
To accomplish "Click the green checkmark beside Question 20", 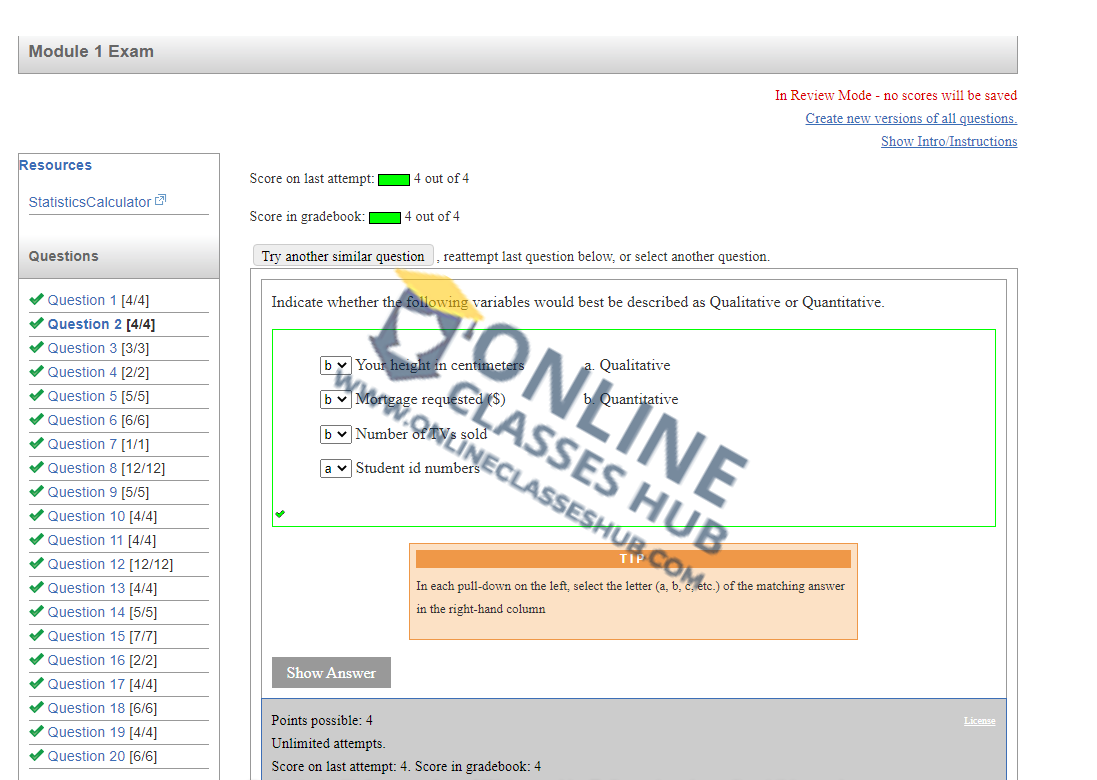I will coord(36,755).
